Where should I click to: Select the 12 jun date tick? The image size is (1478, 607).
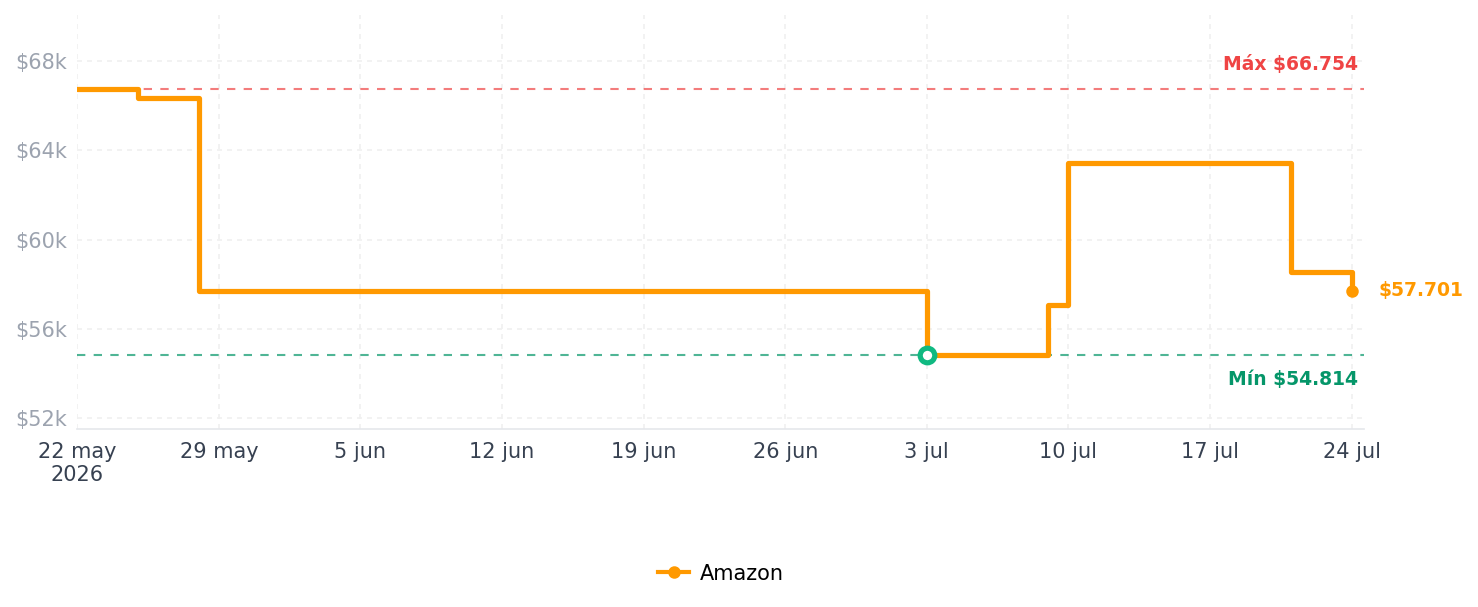502,451
